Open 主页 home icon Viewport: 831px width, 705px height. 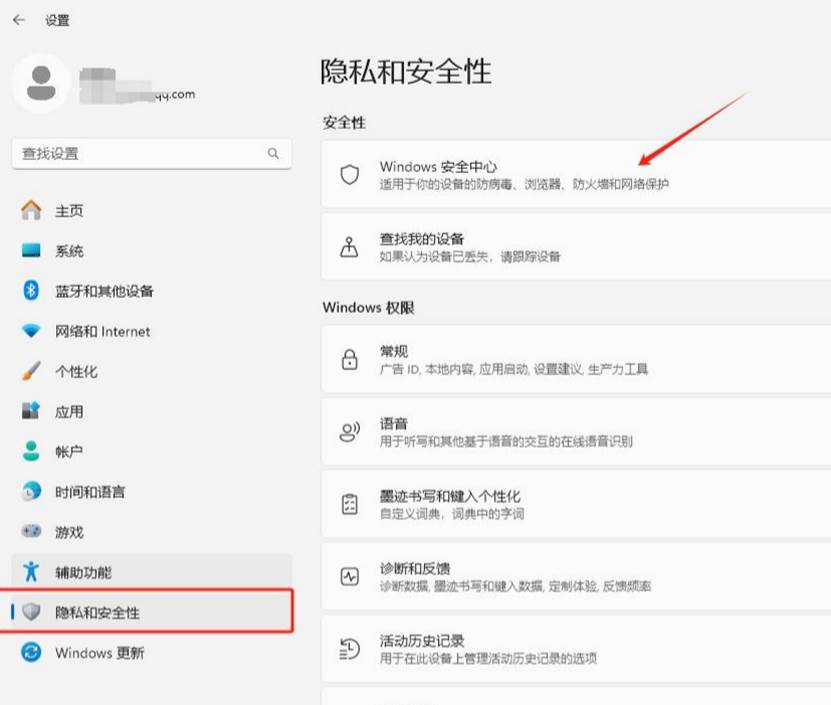coord(31,210)
